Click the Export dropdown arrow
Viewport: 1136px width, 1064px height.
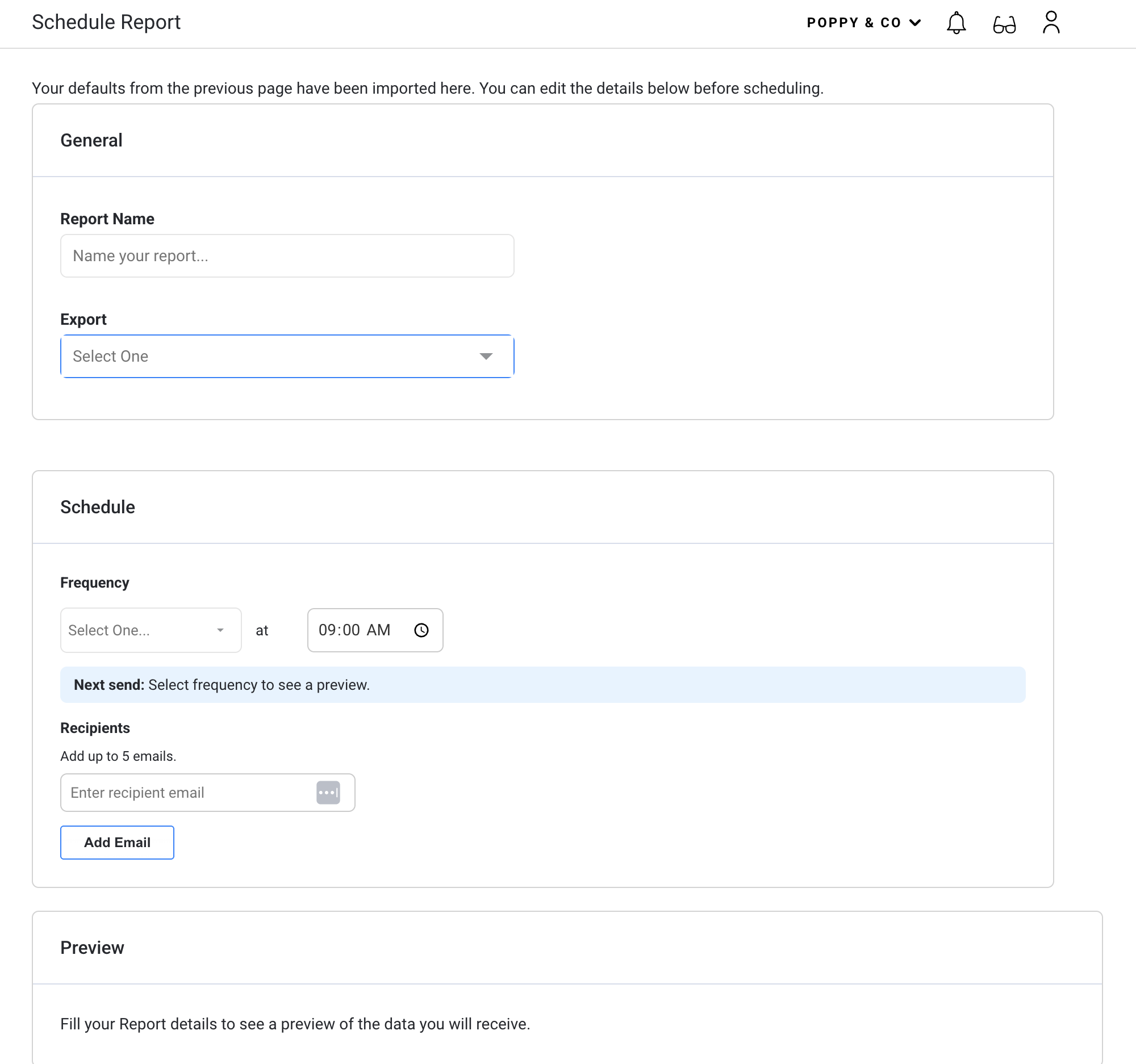point(486,357)
